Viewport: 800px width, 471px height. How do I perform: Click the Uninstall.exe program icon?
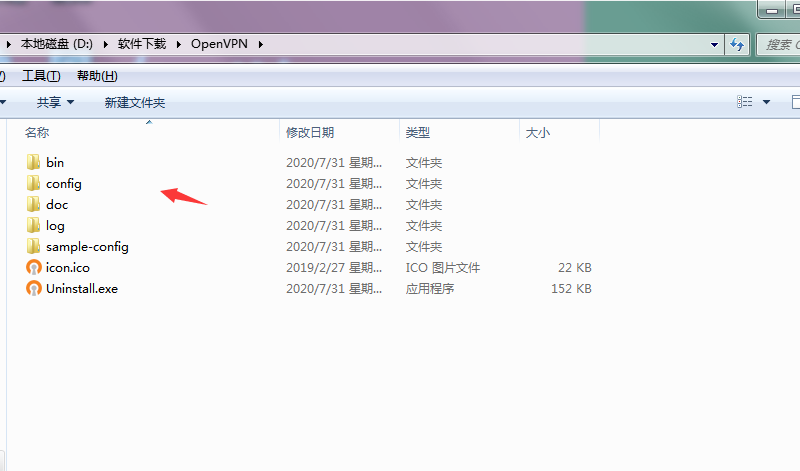point(33,288)
